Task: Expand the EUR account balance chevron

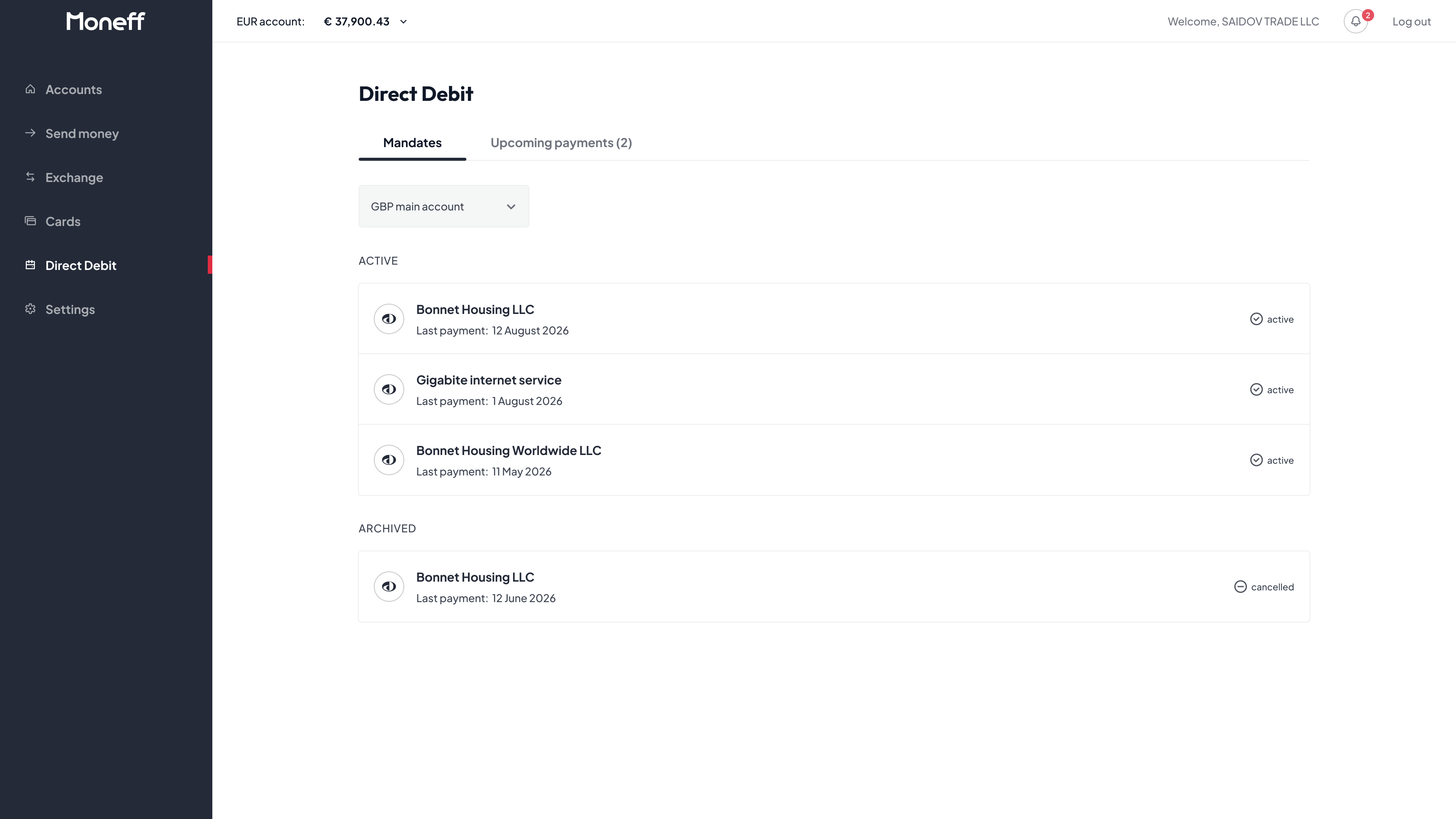Action: [x=403, y=22]
